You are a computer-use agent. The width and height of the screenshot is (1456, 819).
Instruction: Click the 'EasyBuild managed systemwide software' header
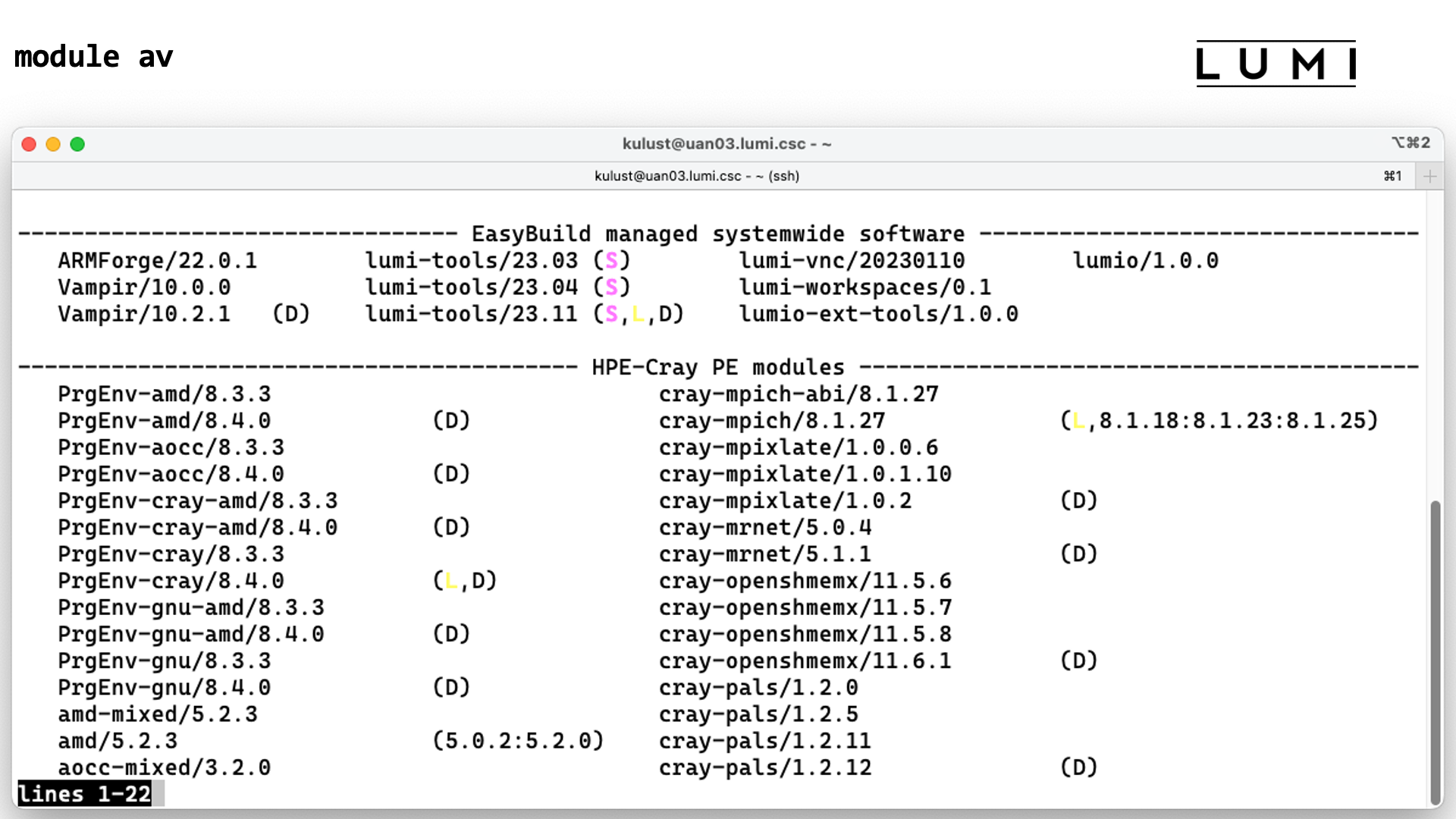(x=718, y=234)
